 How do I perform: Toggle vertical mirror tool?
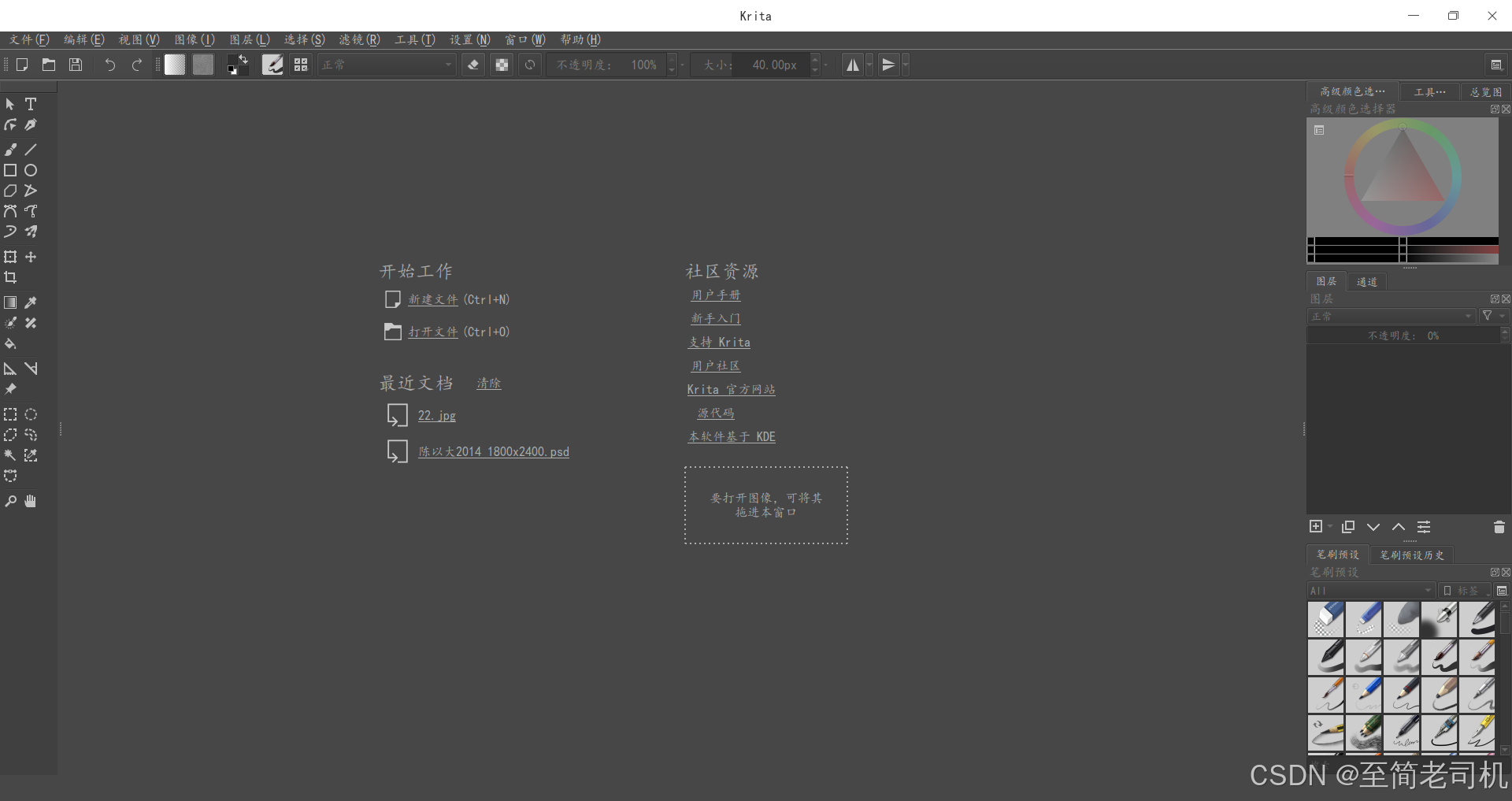click(x=888, y=65)
